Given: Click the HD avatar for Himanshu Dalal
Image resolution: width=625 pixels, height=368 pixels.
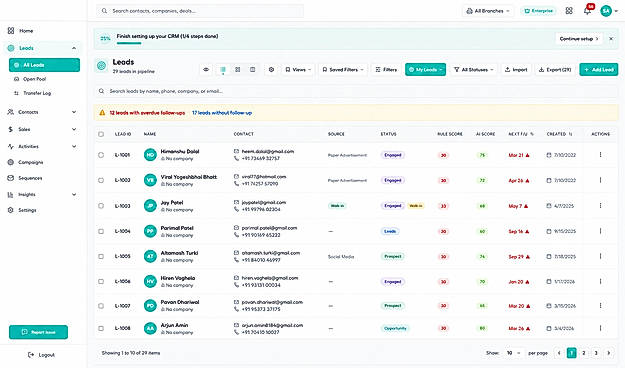Looking at the screenshot, I should tap(150, 155).
